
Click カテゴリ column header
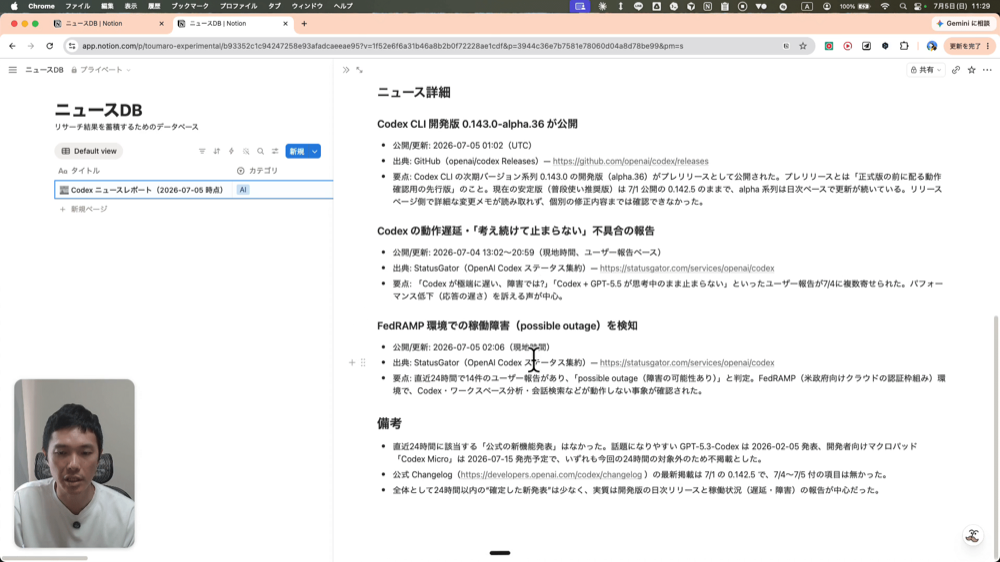[258, 171]
